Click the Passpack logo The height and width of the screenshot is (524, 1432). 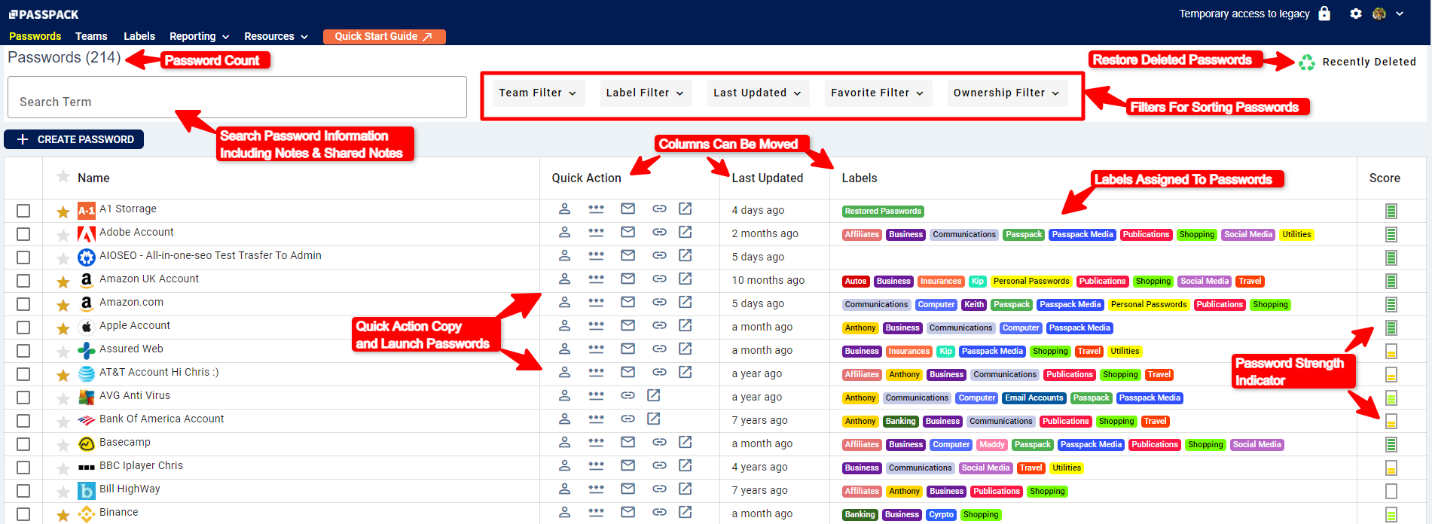click(x=43, y=14)
